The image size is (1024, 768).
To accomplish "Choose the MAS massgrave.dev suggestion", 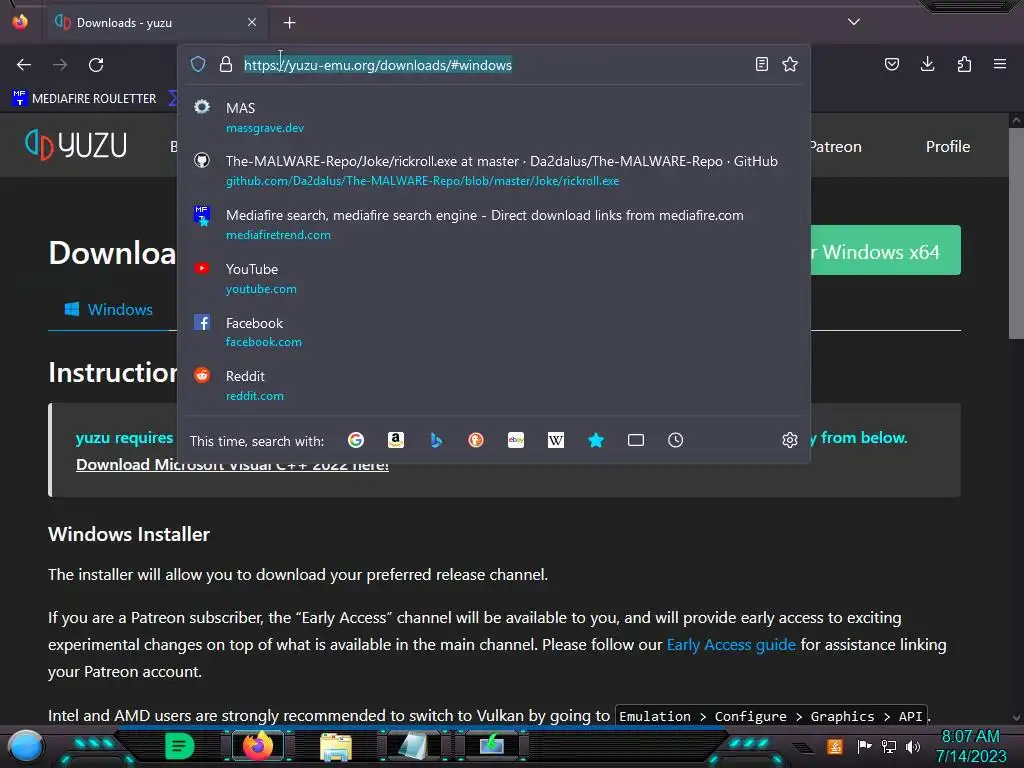I will [x=494, y=117].
